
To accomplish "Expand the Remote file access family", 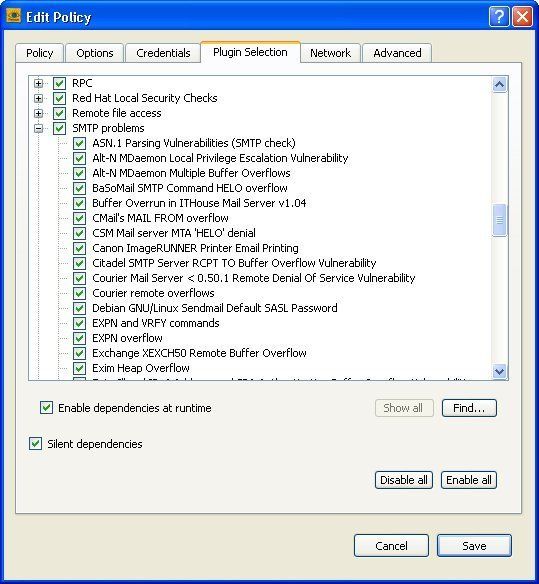I will 38,113.
